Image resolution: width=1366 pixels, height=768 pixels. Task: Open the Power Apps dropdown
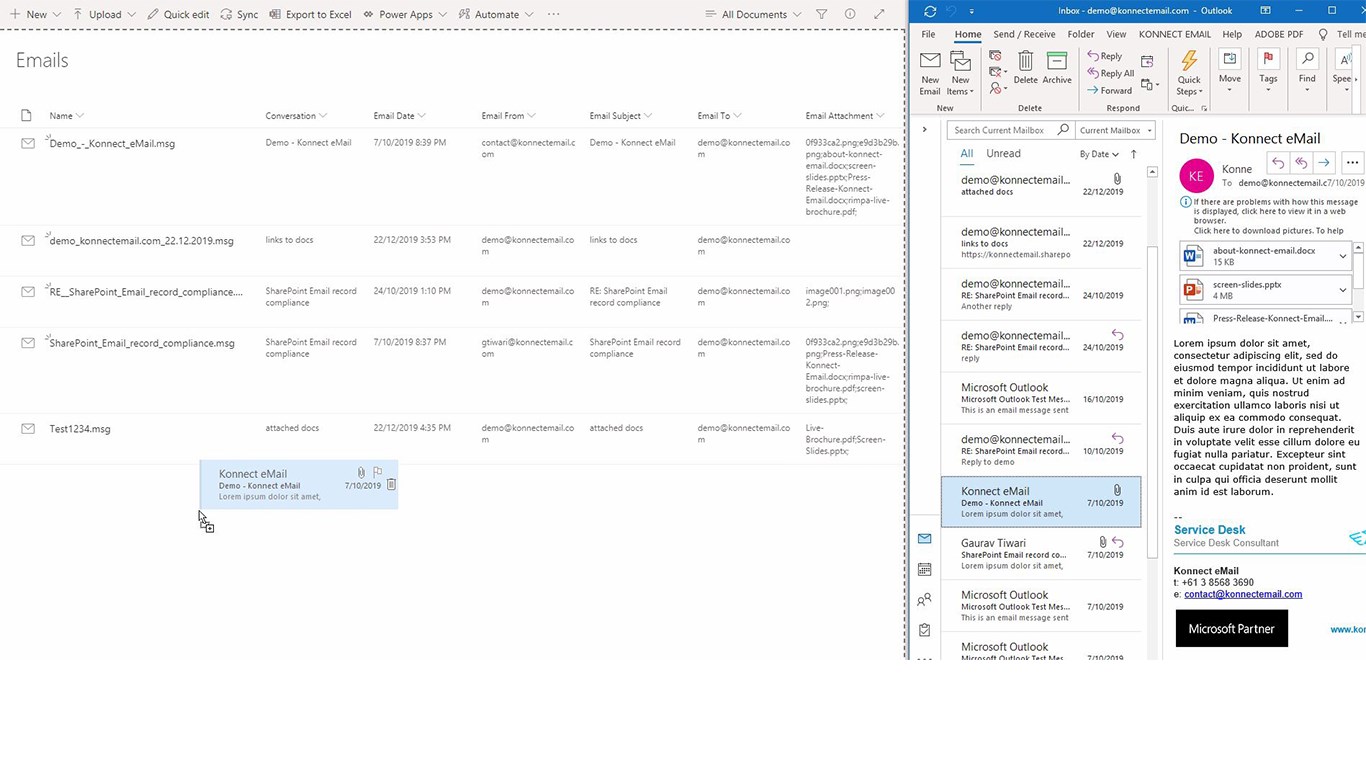tap(405, 14)
